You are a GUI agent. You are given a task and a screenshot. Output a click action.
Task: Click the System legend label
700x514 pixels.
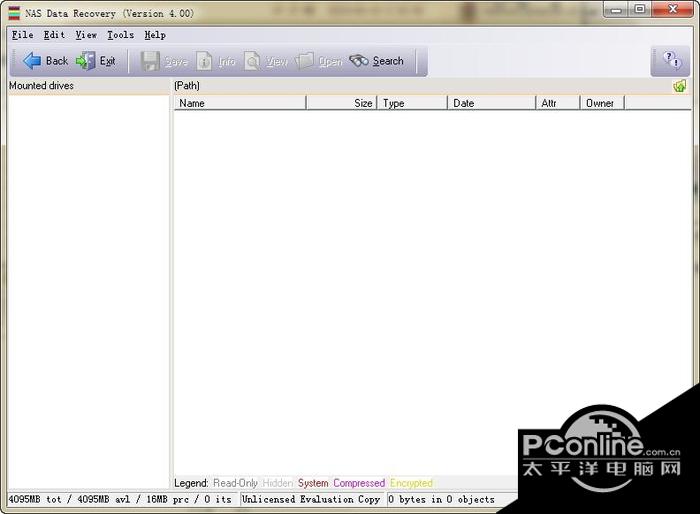313,483
